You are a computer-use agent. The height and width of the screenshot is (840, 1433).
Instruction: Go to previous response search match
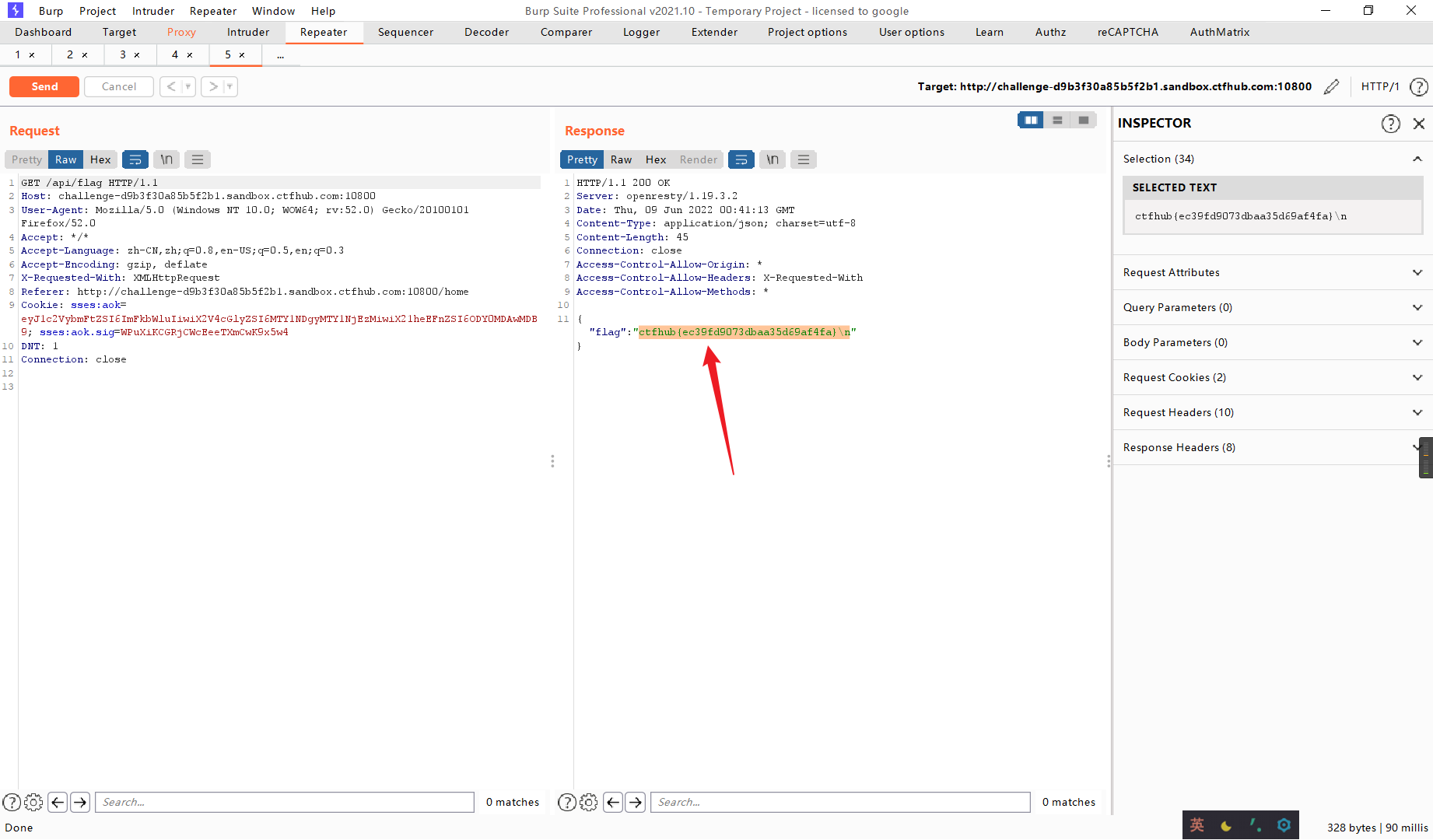coord(613,802)
